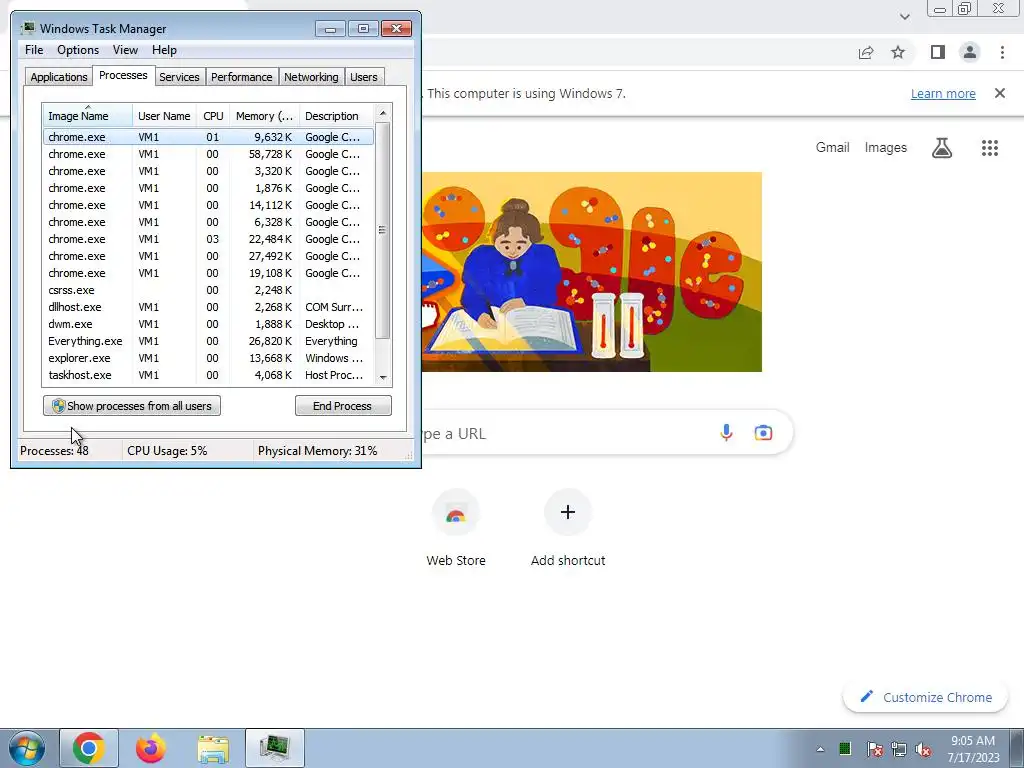Dismiss the Windows 7 notification bar

999,93
